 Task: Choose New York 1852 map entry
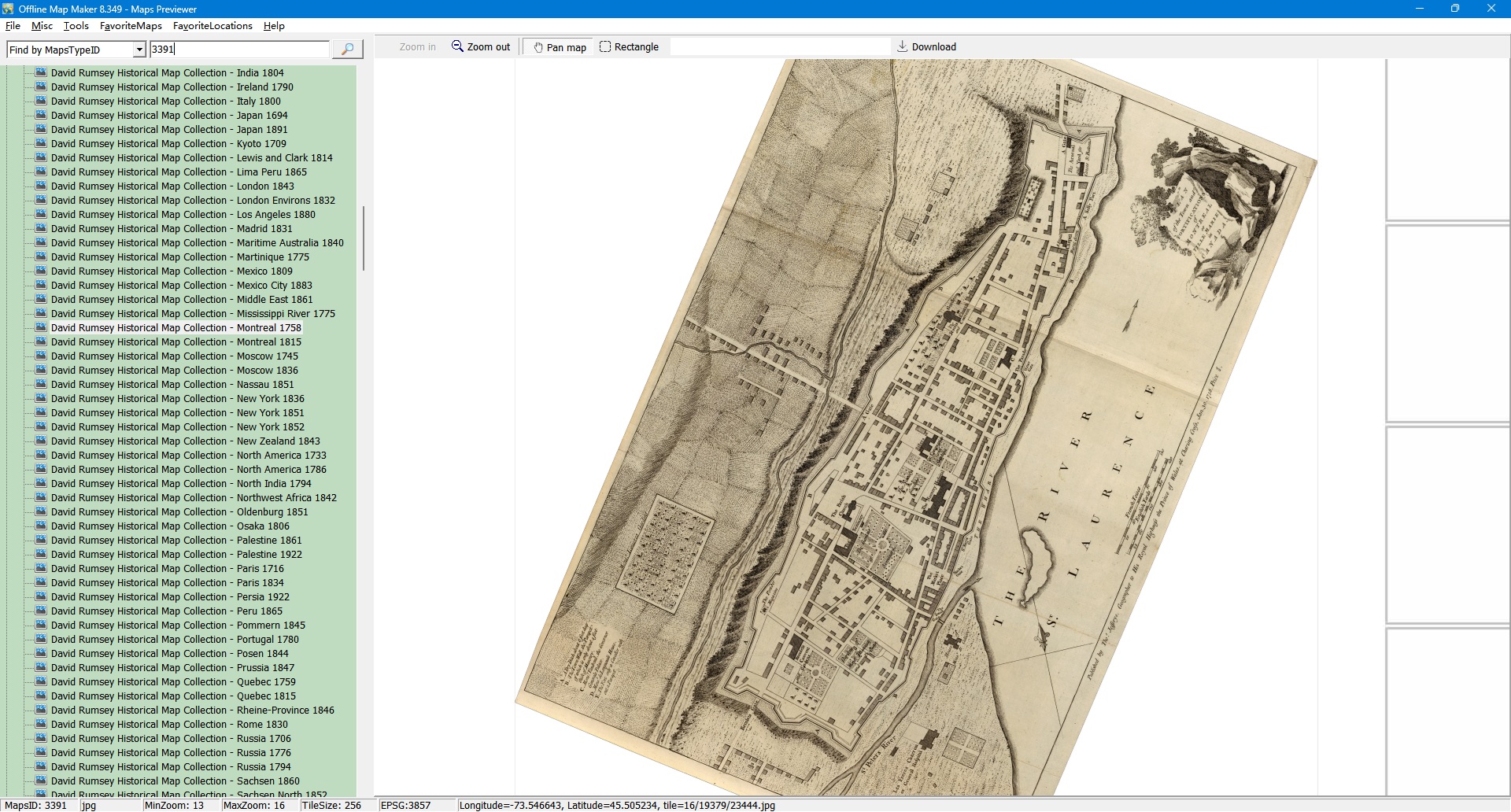(x=178, y=427)
